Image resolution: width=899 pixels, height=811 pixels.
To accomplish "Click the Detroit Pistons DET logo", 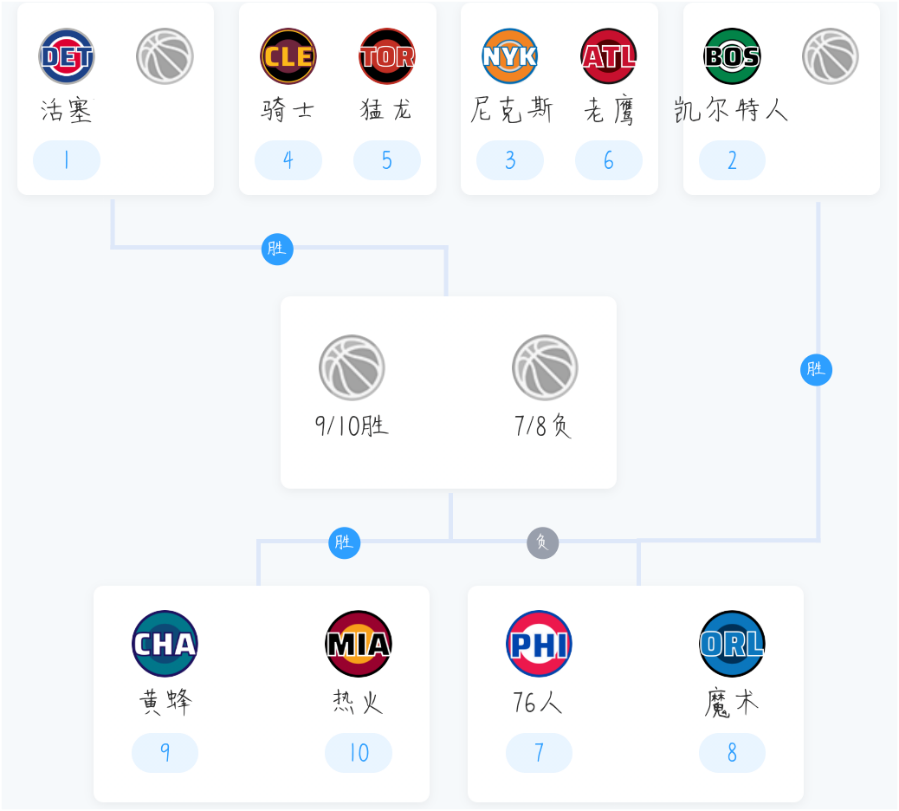I will [67, 56].
